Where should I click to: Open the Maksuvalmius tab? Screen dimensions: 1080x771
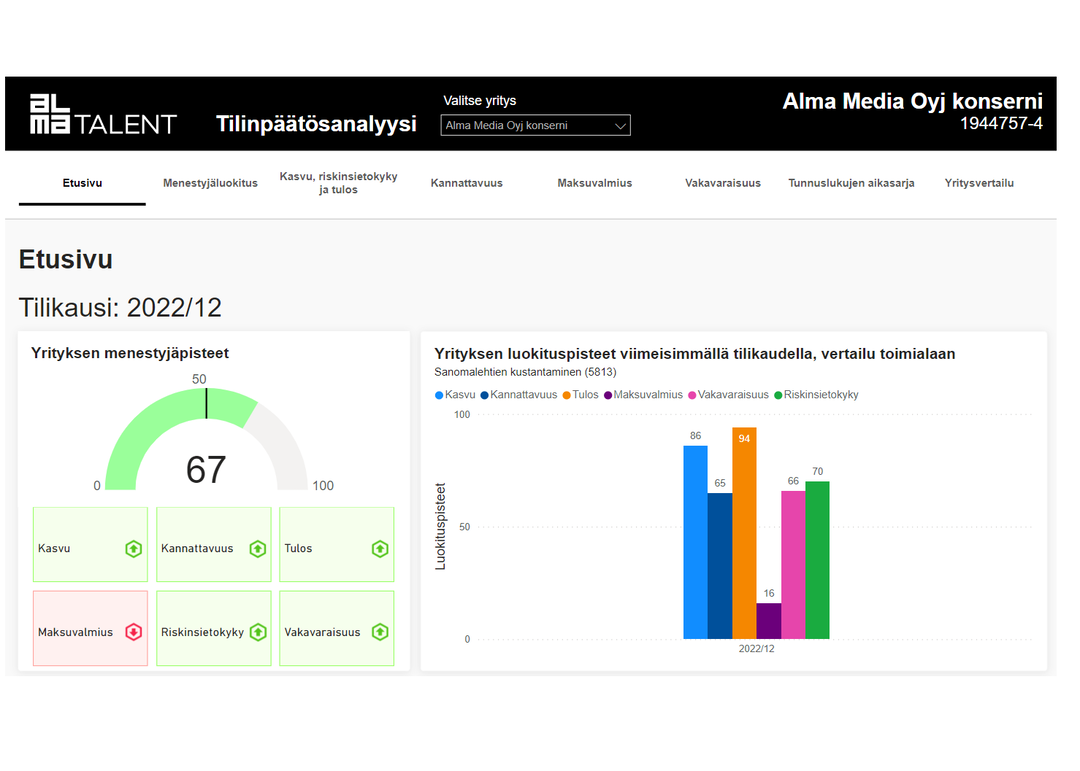(x=594, y=183)
